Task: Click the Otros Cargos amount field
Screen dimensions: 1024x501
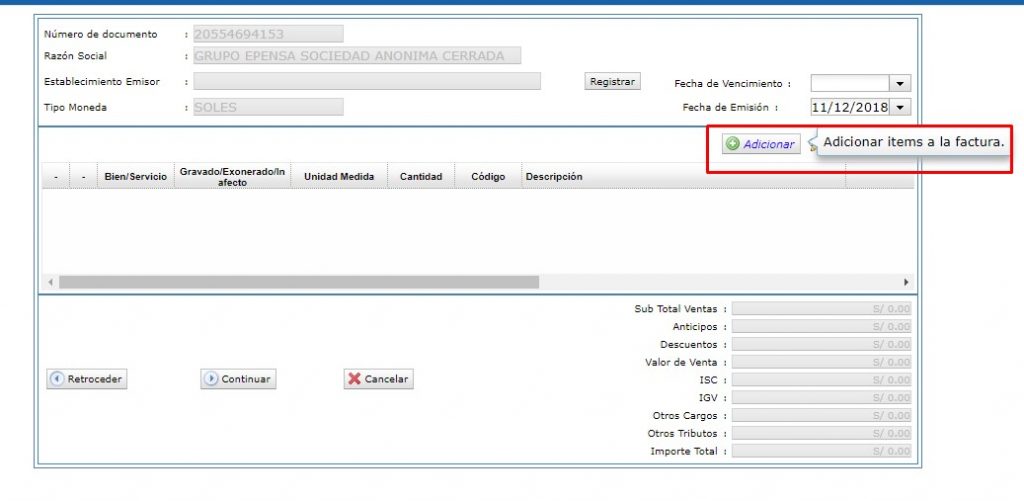Action: (821, 415)
